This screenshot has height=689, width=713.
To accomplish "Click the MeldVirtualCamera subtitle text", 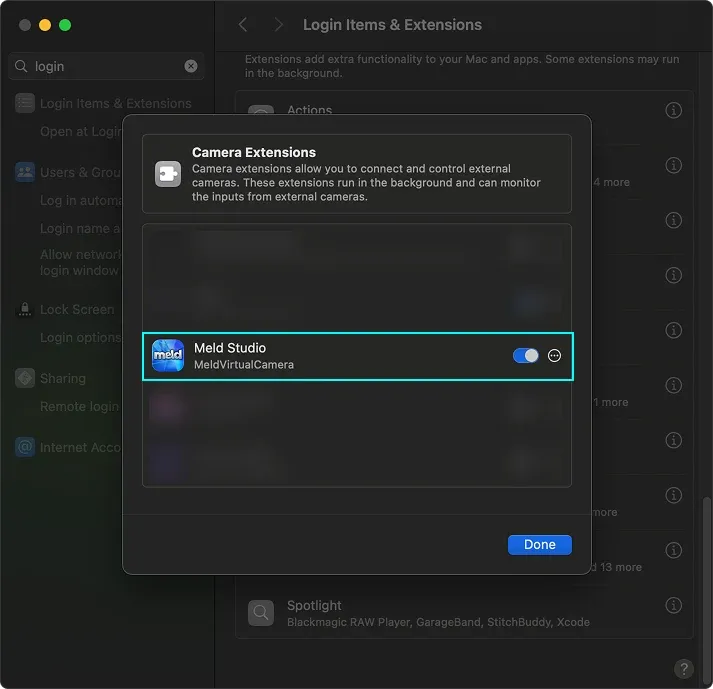I will [x=244, y=365].
